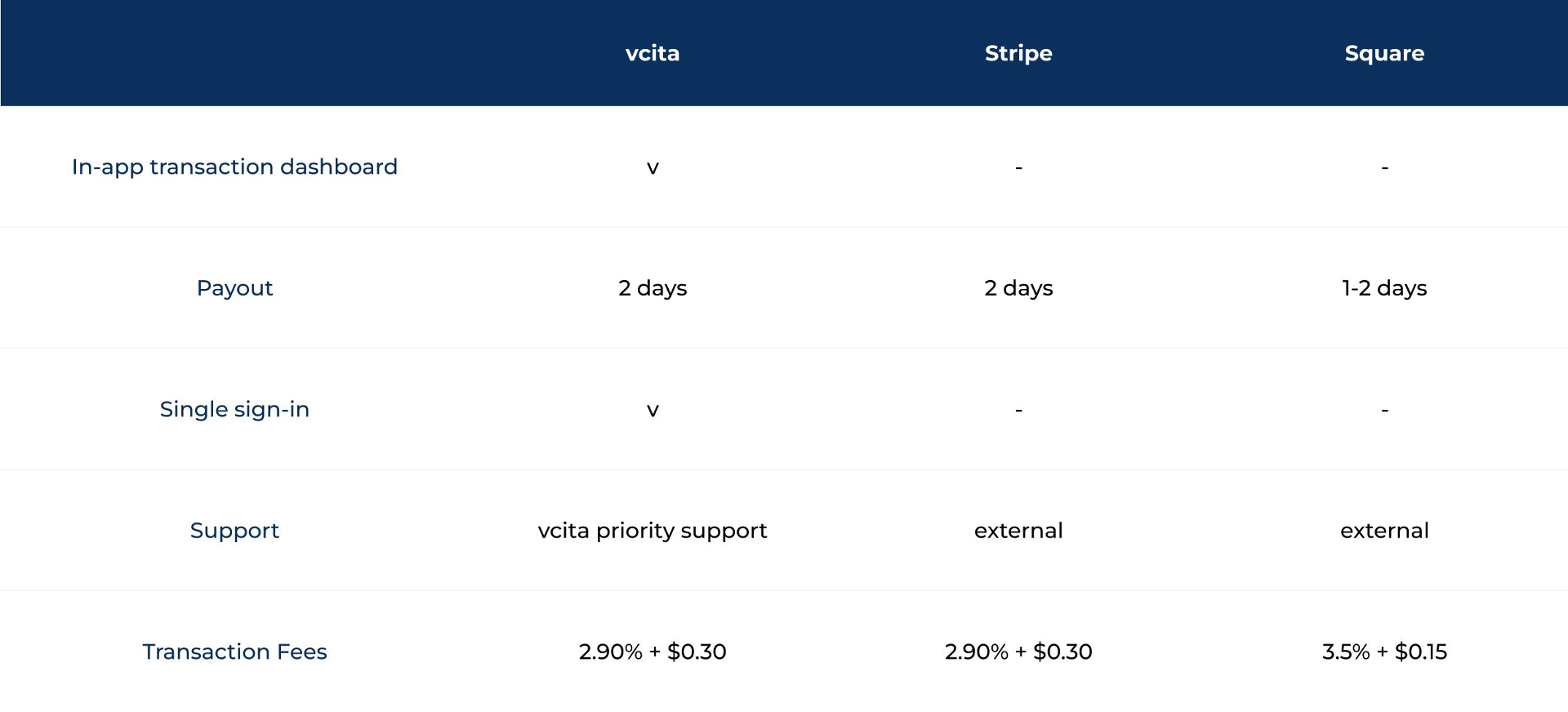The image size is (1568, 712).
Task: Click Square's dash in the Single sign-in row
Action: 1384,410
